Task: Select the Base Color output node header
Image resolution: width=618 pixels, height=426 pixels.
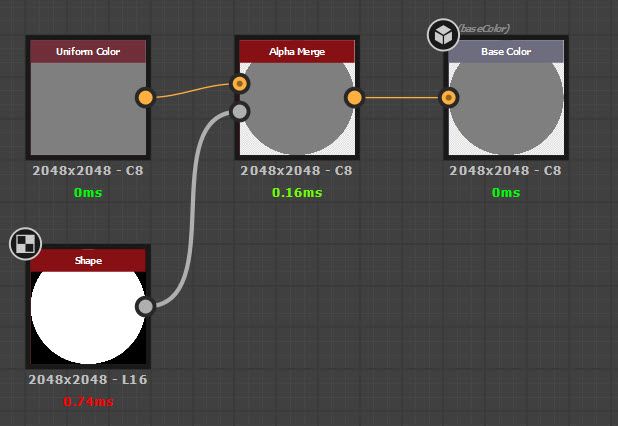Action: [506, 52]
